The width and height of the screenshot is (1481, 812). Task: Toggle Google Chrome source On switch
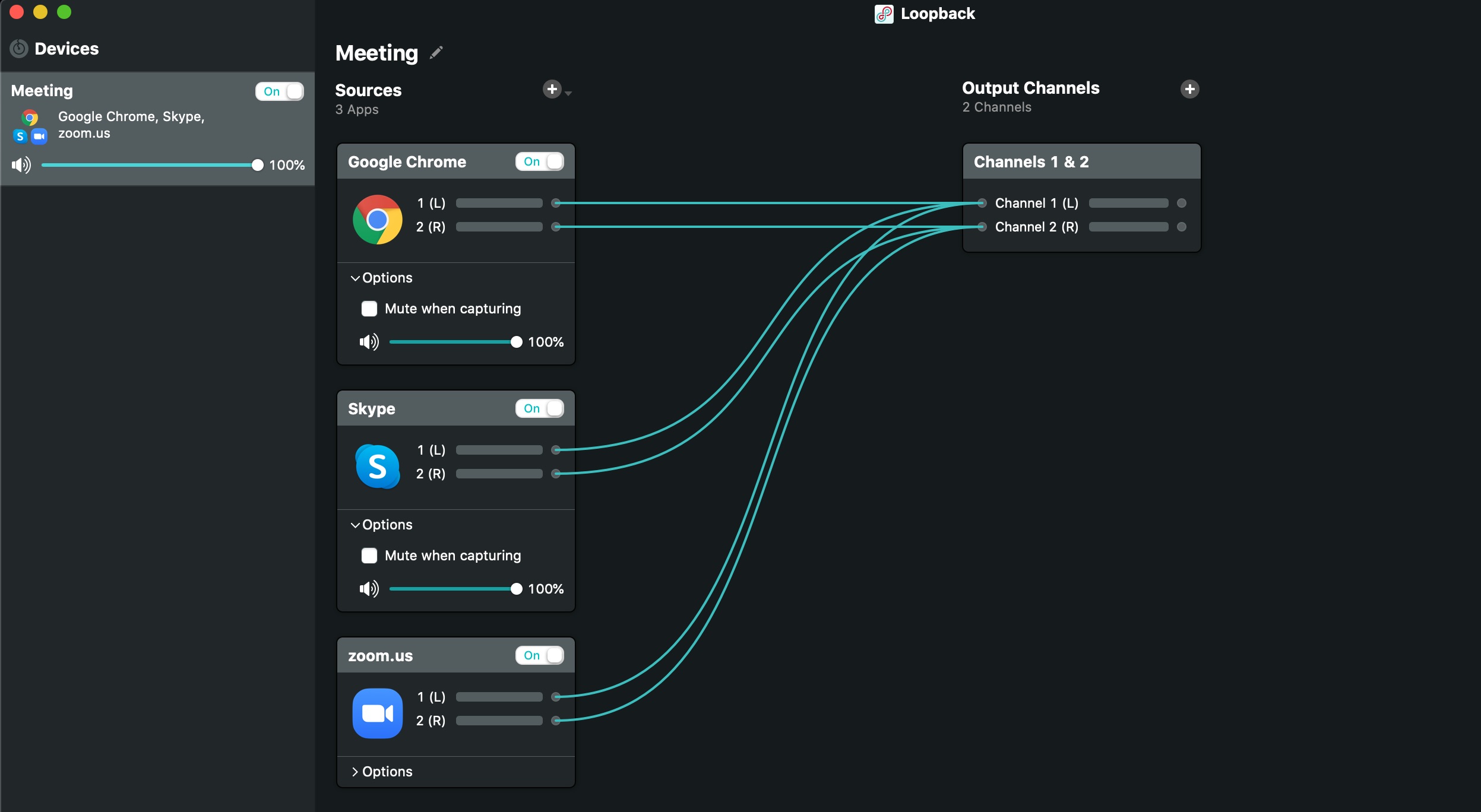pyautogui.click(x=540, y=161)
